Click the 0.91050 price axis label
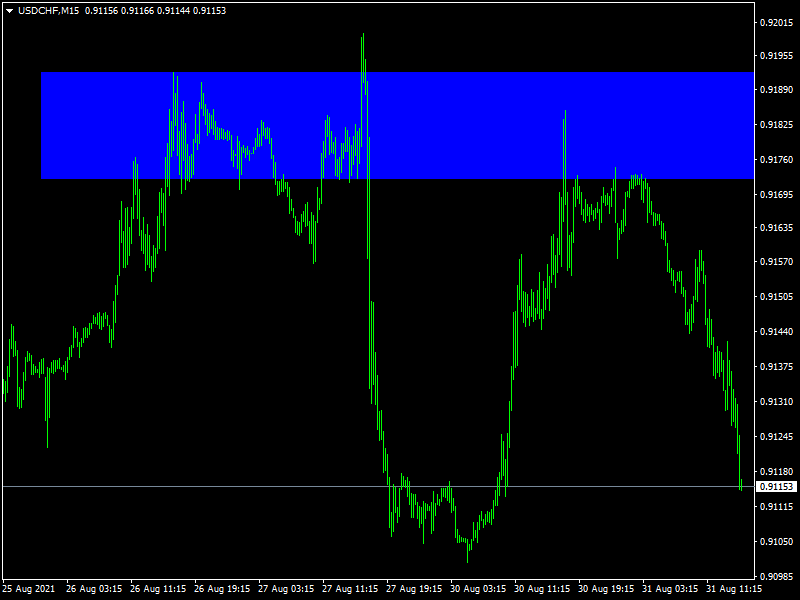 777,541
